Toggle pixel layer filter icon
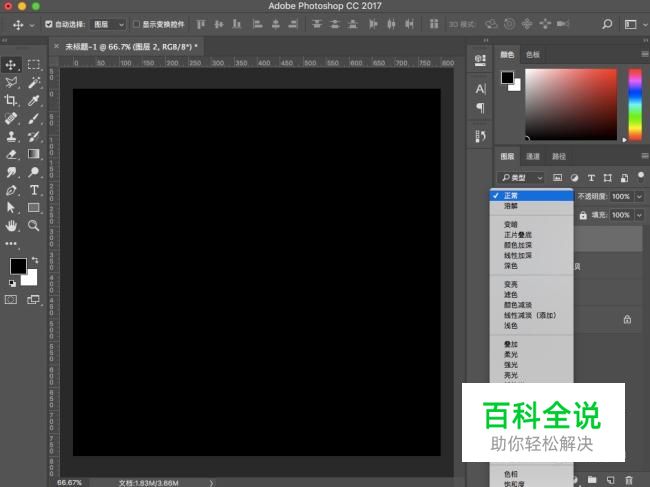The image size is (650, 487). tap(558, 178)
